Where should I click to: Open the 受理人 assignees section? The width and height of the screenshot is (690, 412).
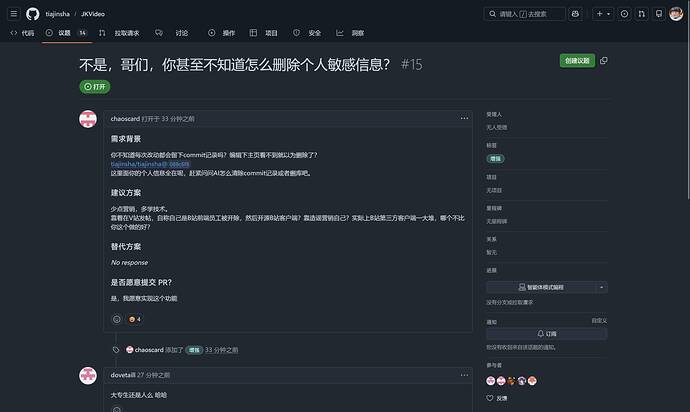[494, 114]
